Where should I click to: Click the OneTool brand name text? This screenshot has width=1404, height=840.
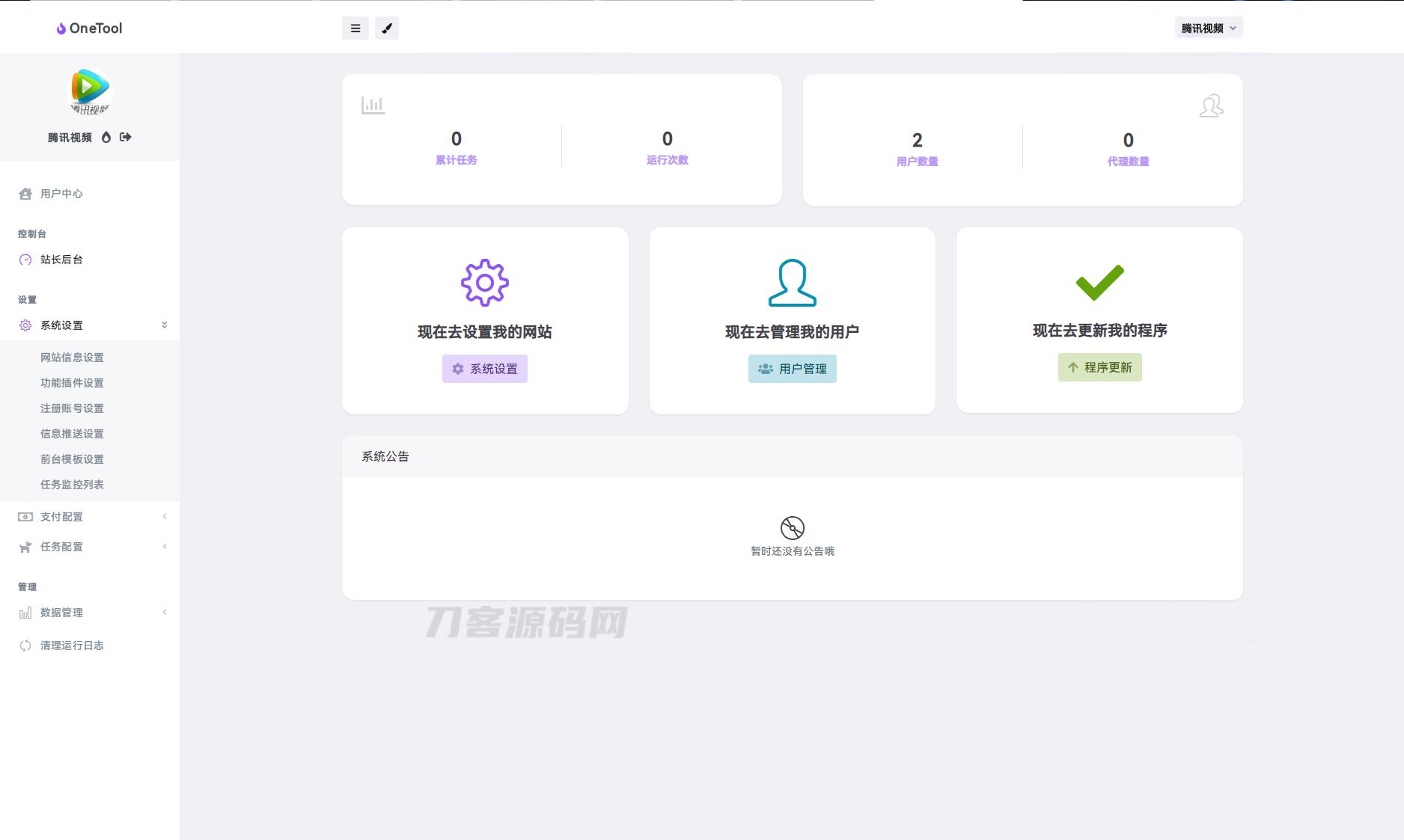[x=96, y=28]
